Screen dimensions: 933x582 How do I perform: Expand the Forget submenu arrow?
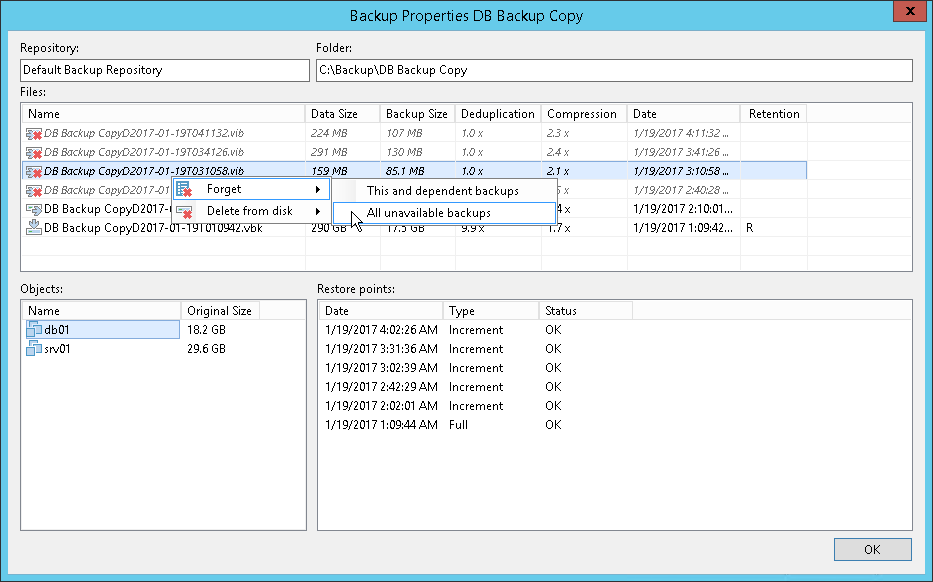[x=318, y=189]
